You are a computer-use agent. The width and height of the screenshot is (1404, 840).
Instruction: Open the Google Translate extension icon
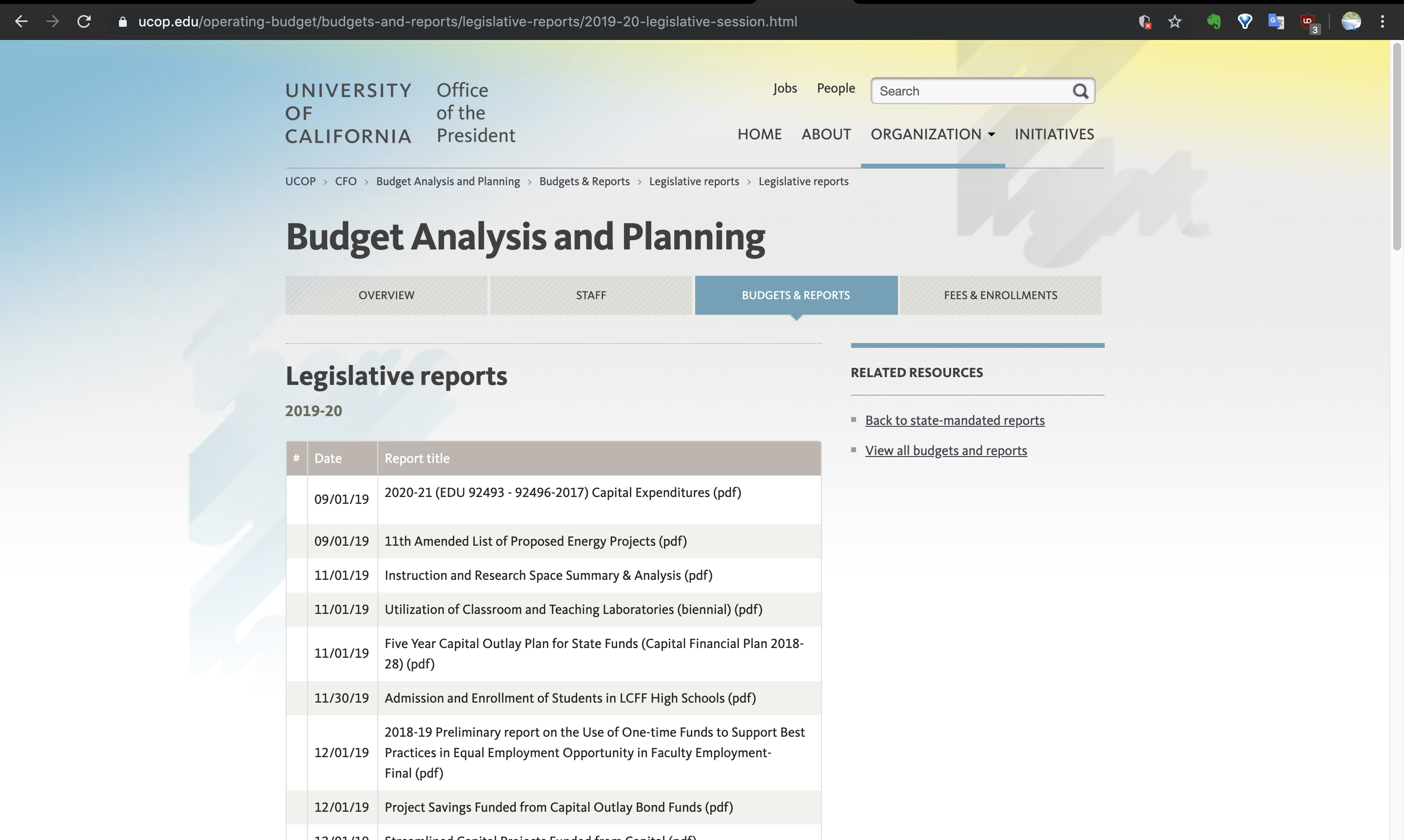pos(1275,21)
